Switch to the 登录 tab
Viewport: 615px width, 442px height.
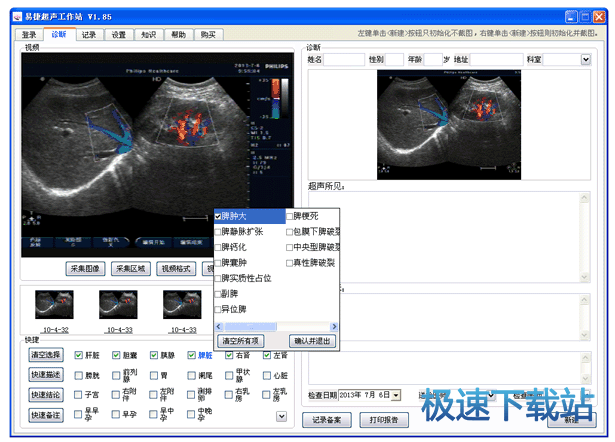click(29, 35)
